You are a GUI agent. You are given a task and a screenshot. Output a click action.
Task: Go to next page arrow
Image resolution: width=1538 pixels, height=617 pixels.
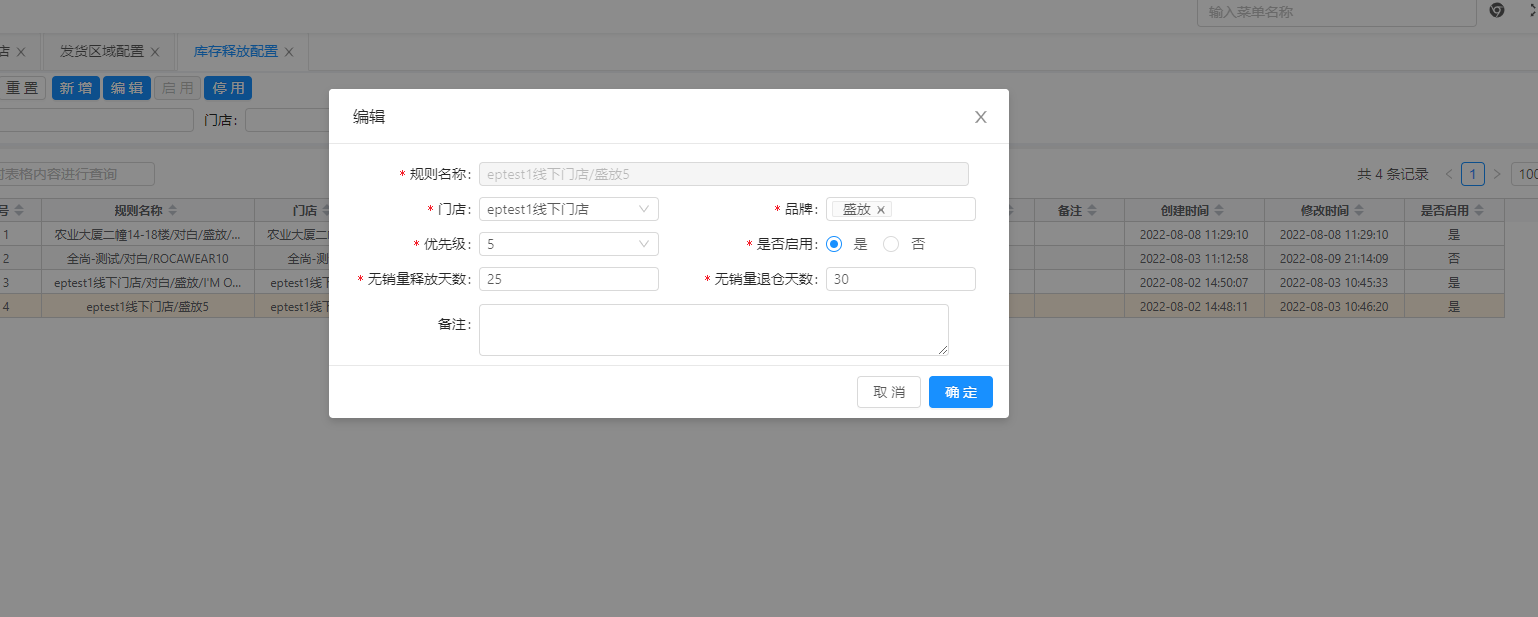click(x=1497, y=174)
